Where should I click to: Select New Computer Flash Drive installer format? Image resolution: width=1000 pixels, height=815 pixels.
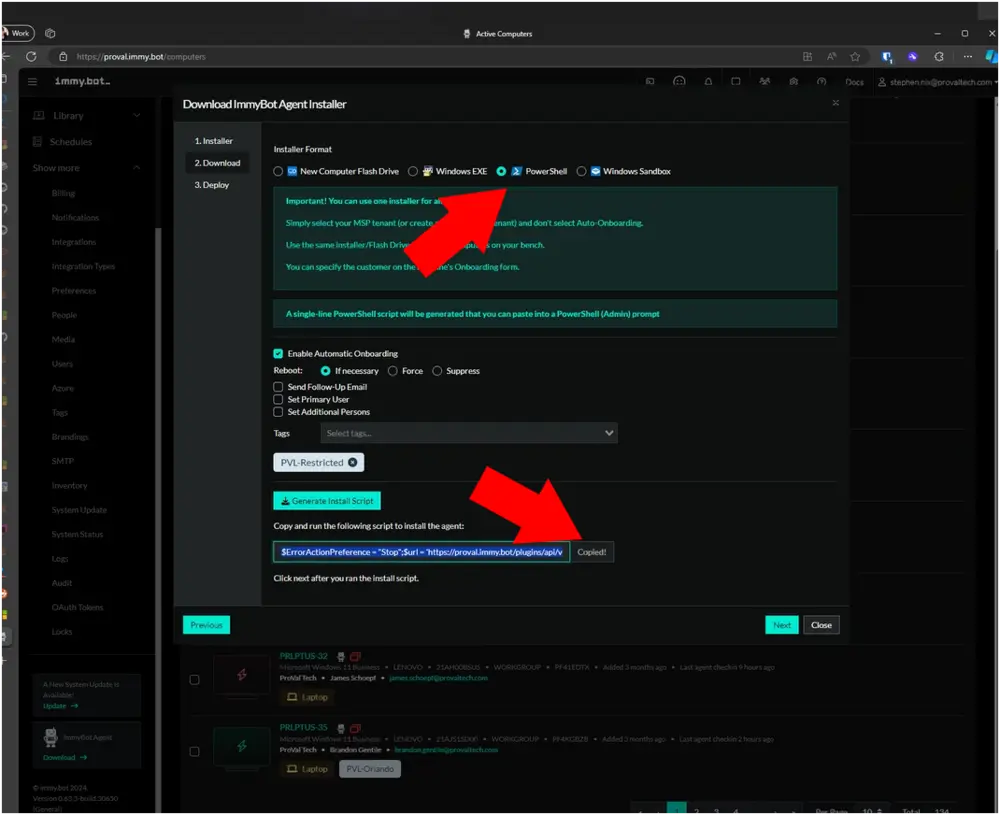[277, 172]
